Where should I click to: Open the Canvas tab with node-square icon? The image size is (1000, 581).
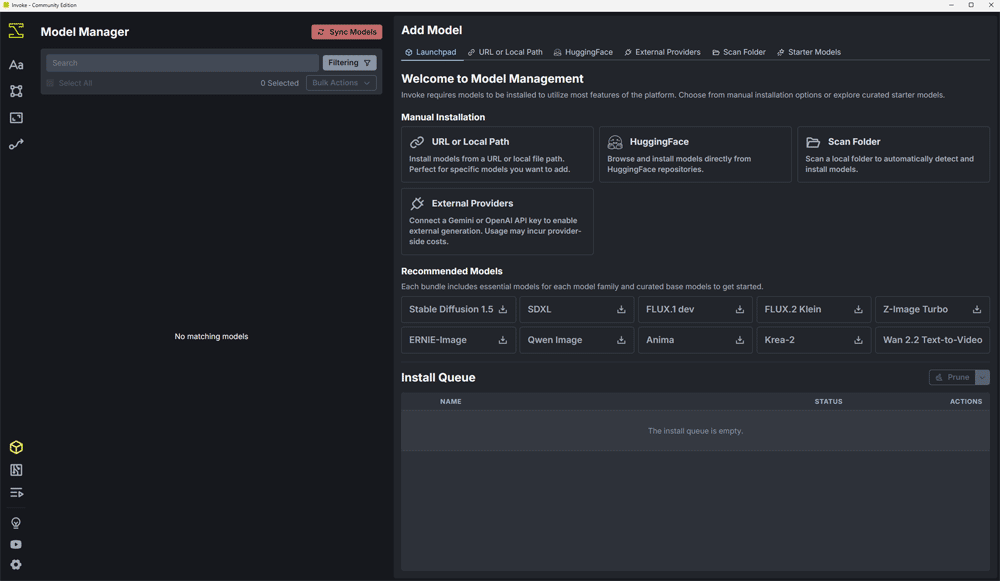[16, 91]
